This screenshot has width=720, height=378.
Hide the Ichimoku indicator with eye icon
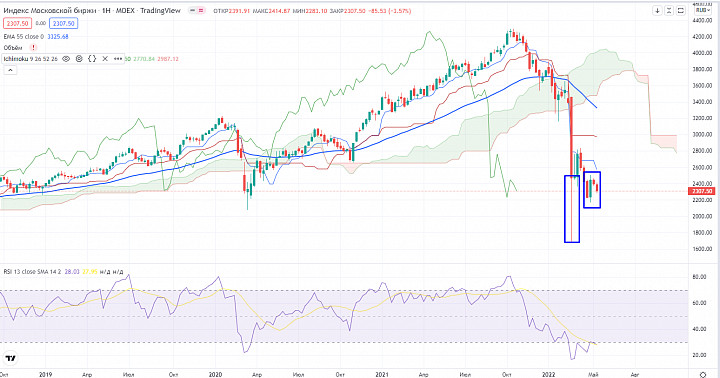point(66,59)
